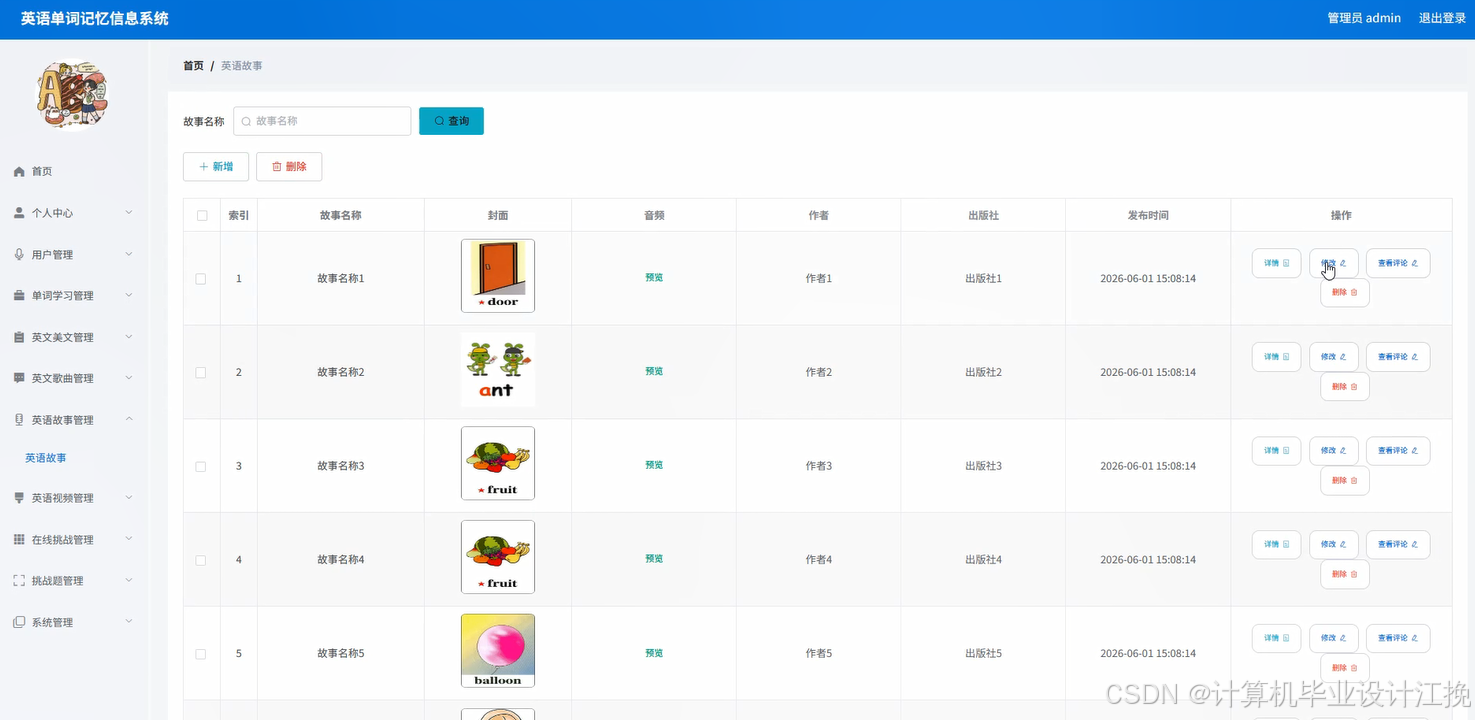Image resolution: width=1475 pixels, height=720 pixels.
Task: Click the person icon for 个人中心
Action: coord(19,213)
